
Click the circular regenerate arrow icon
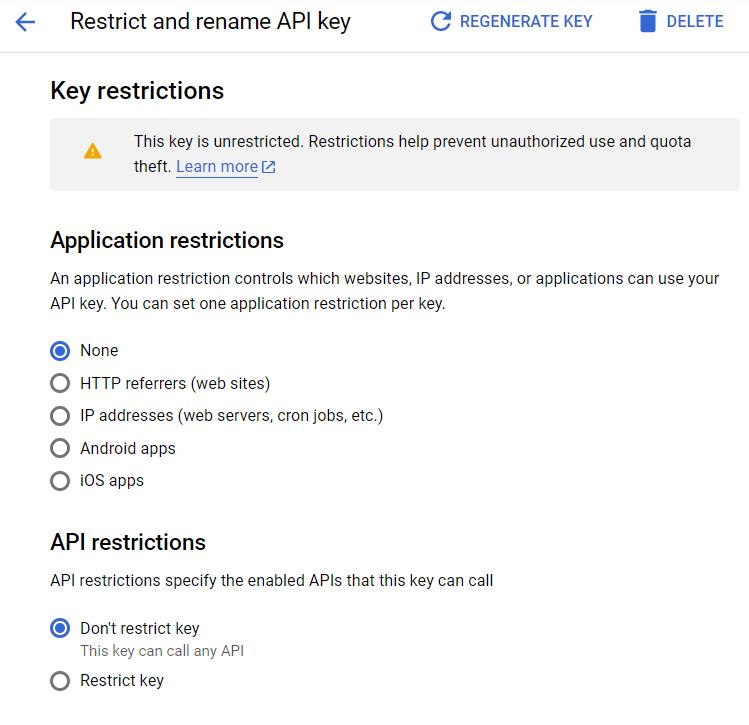[440, 21]
